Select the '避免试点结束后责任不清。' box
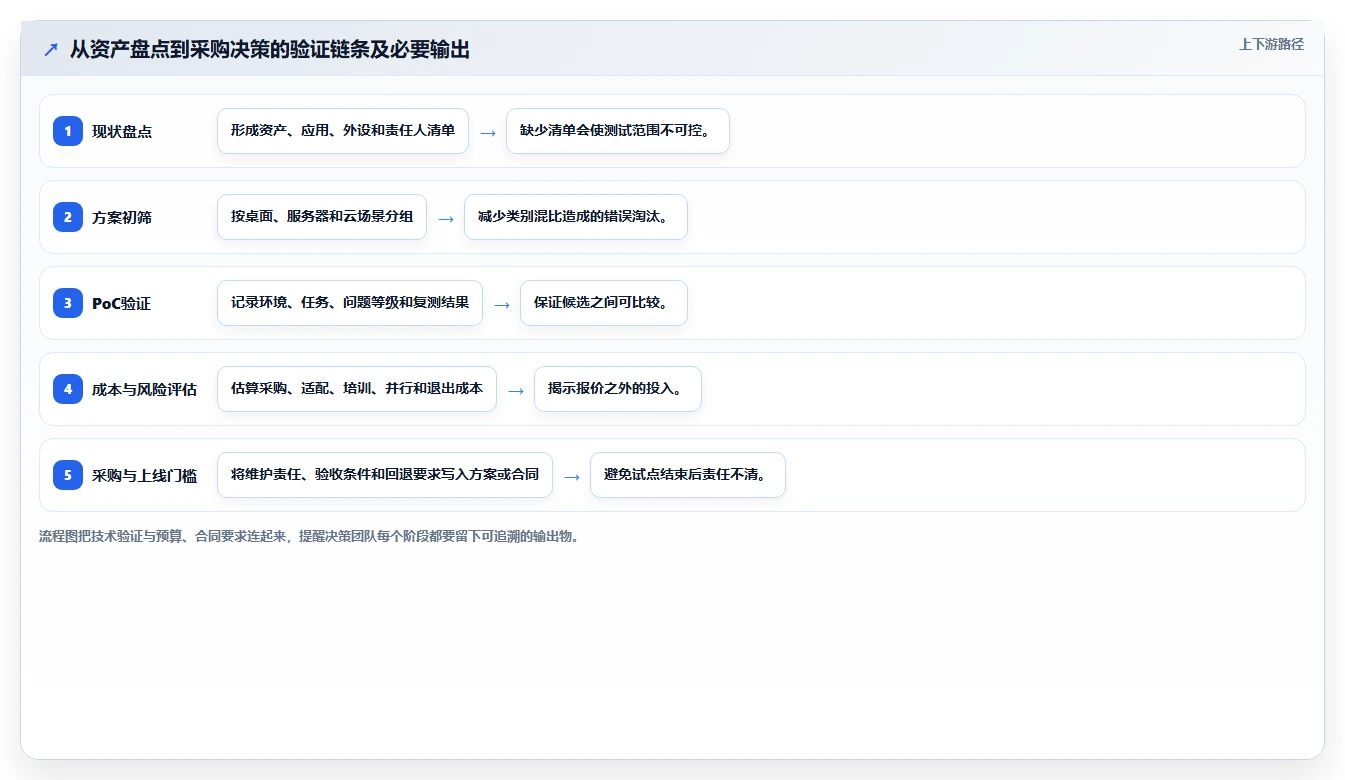The width and height of the screenshot is (1345, 780). click(x=688, y=475)
